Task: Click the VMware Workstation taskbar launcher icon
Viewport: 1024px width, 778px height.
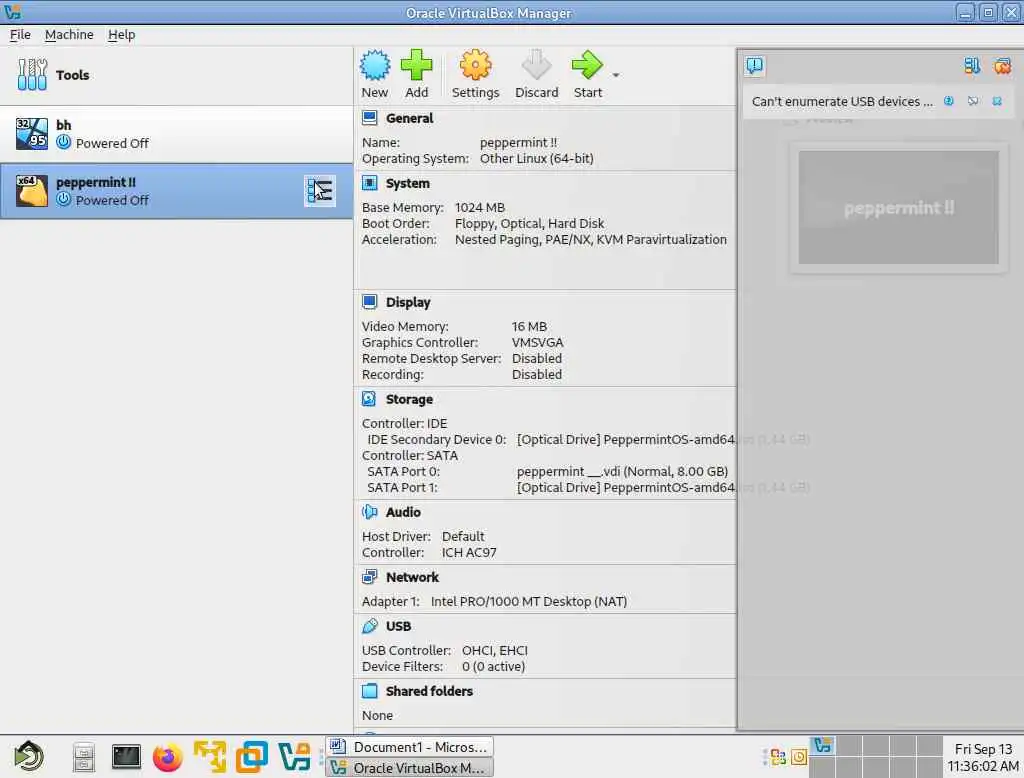Action: point(251,757)
